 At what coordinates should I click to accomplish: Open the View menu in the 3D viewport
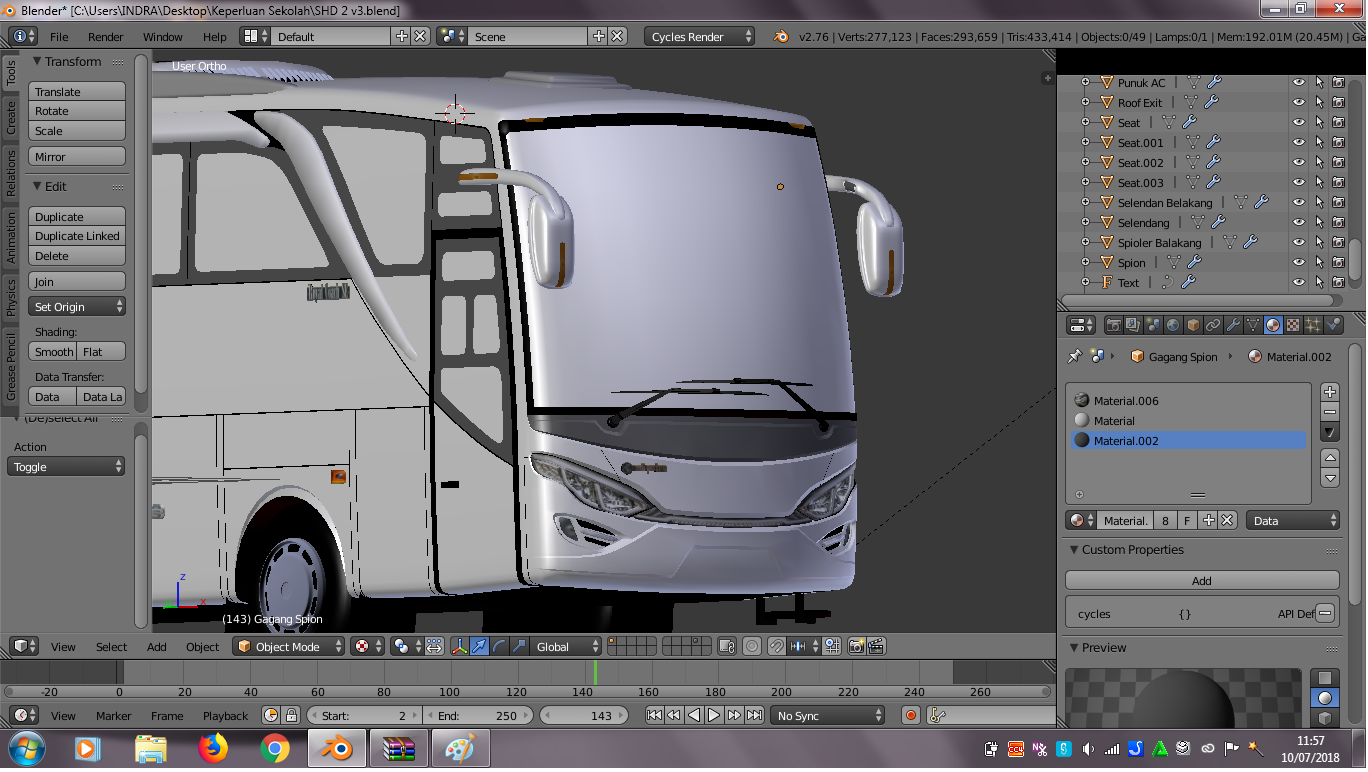[63, 647]
